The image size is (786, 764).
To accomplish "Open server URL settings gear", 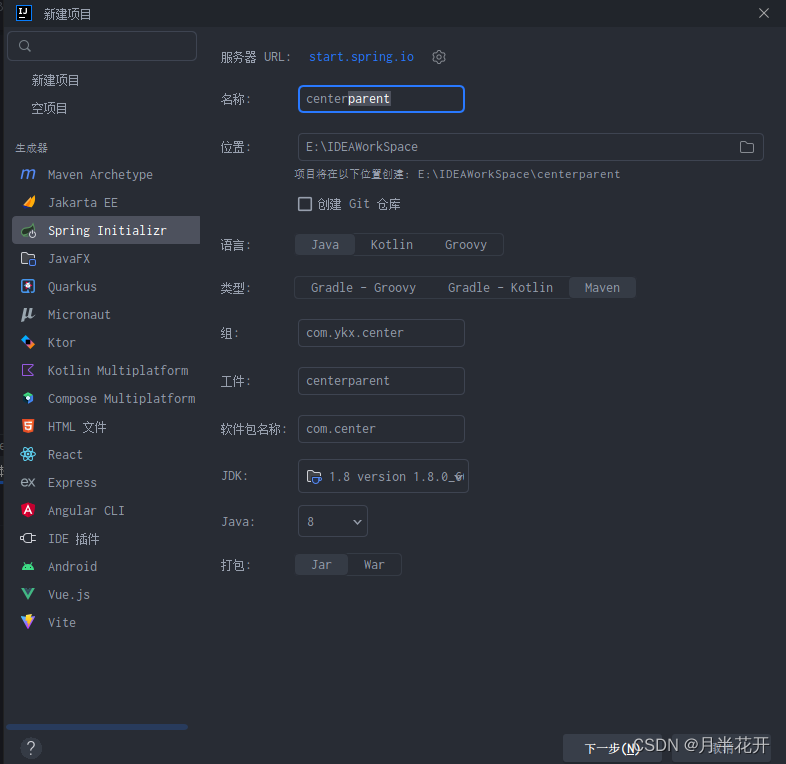I will point(439,57).
